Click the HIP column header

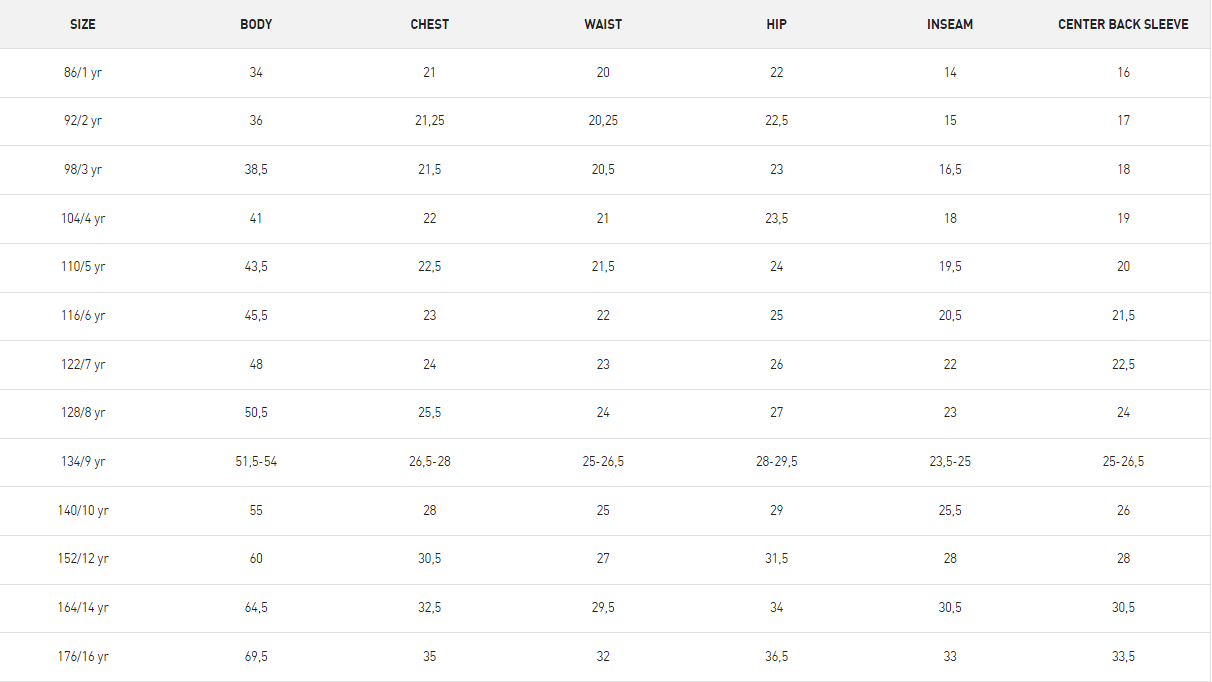[x=777, y=24]
